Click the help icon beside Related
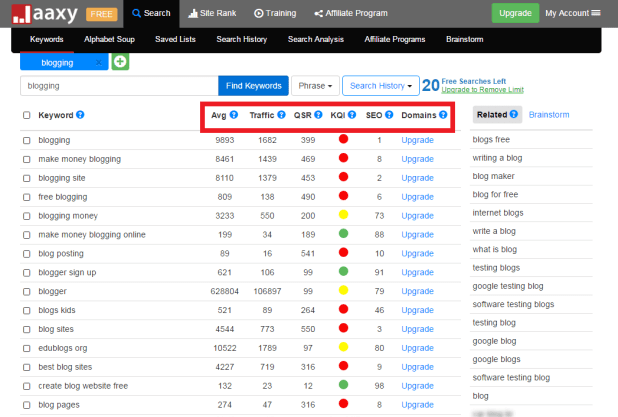The width and height of the screenshot is (618, 417). [x=514, y=114]
